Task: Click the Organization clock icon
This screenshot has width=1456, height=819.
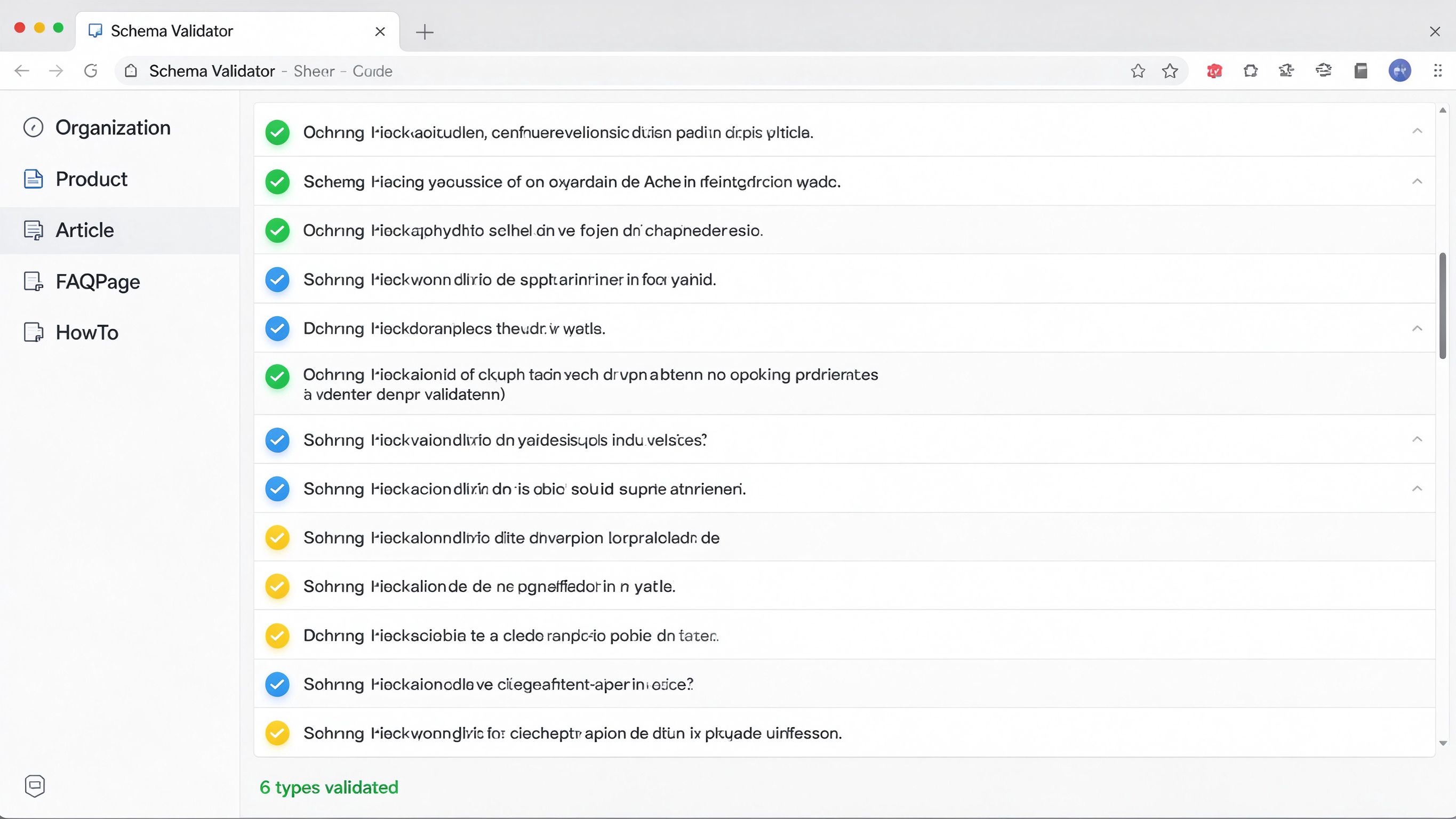Action: pos(34,128)
